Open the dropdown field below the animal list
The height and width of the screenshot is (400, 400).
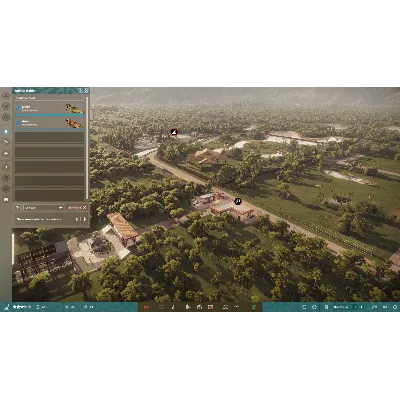tap(44, 207)
